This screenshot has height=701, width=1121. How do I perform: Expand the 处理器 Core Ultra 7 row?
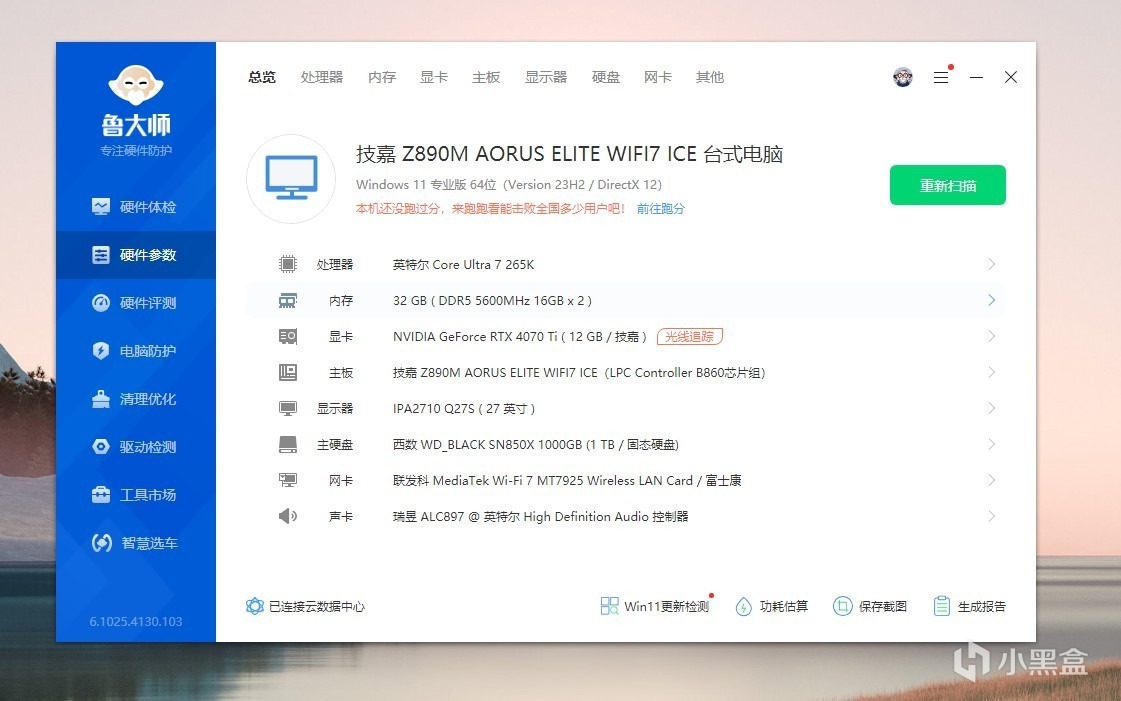click(626, 264)
